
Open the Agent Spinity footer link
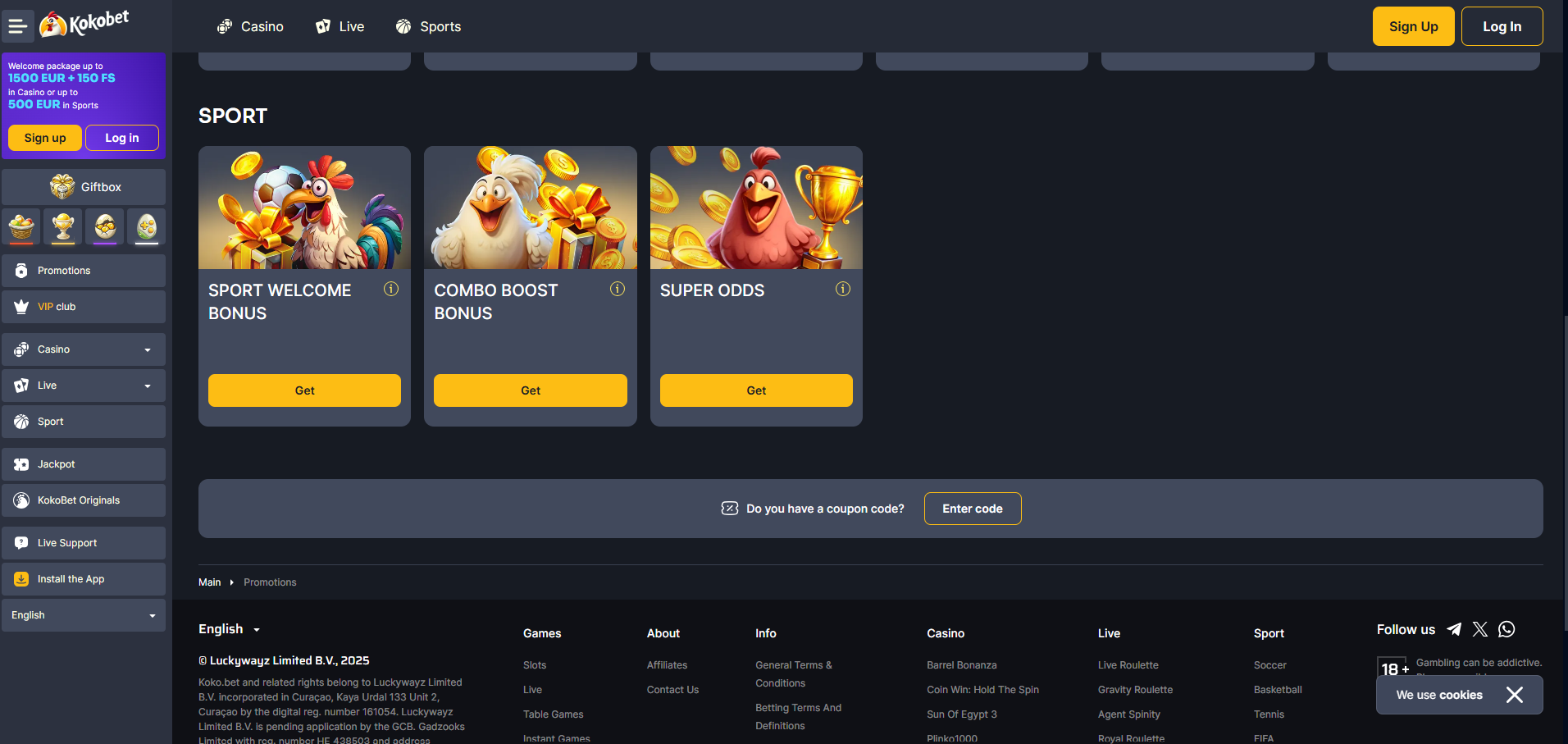(1129, 714)
